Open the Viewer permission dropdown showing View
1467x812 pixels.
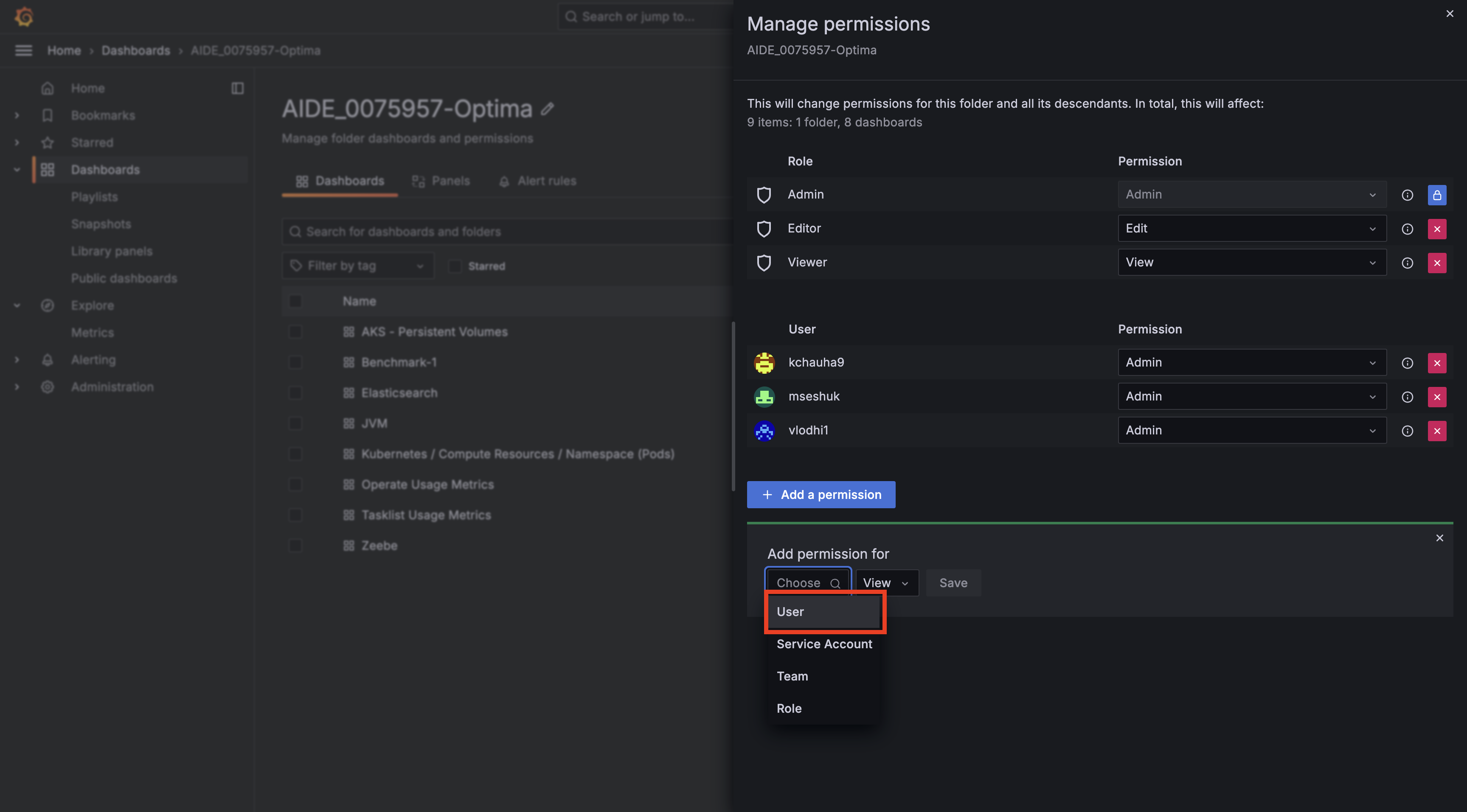click(1252, 262)
